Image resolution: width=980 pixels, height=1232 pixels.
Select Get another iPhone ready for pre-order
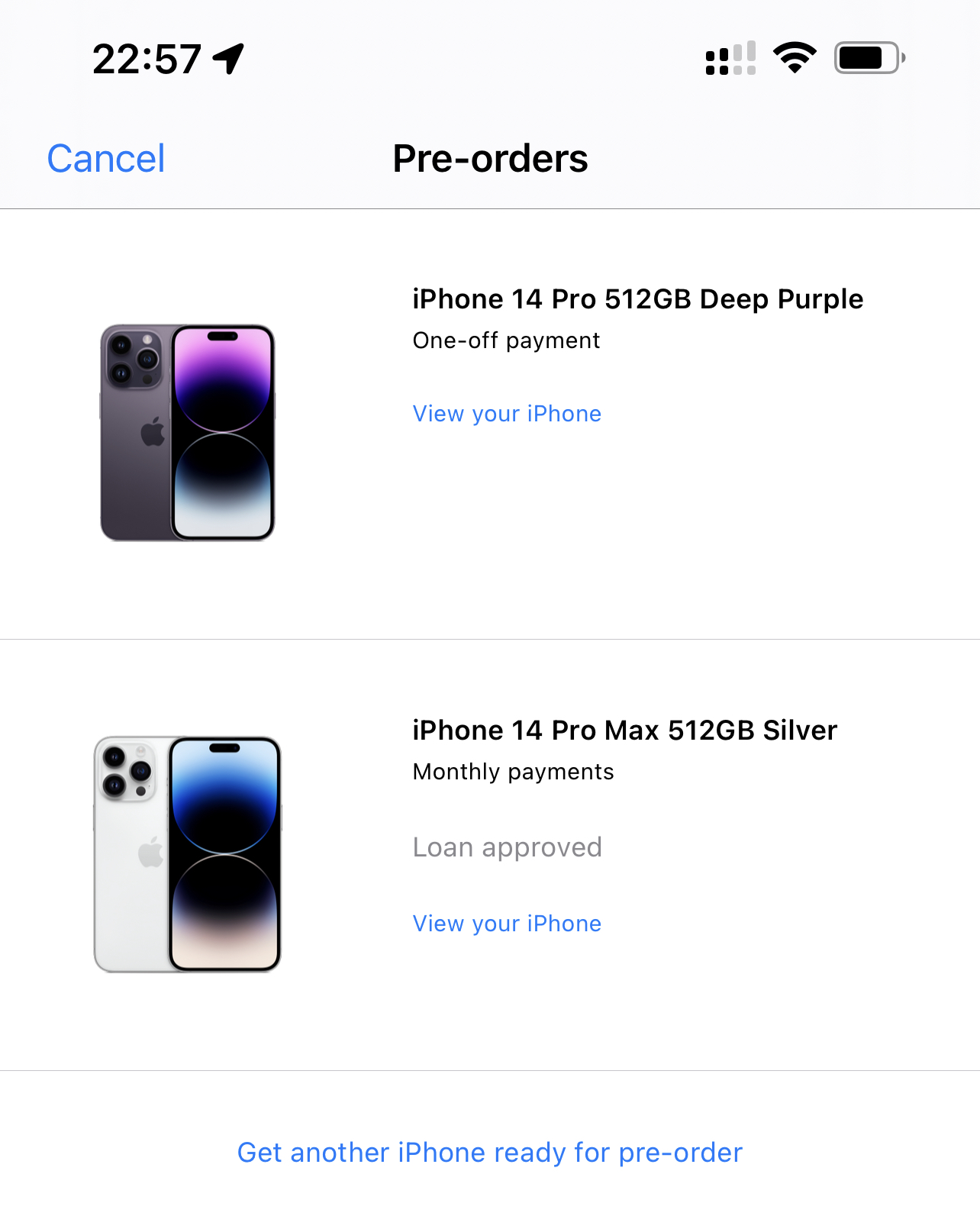click(x=490, y=1153)
